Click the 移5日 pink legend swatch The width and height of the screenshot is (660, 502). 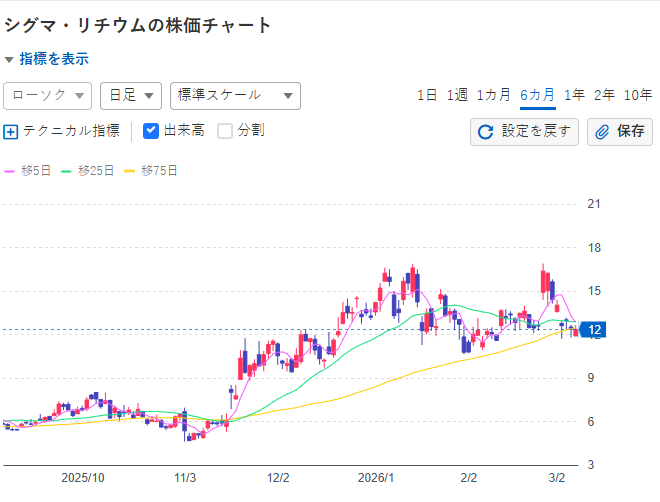tap(9, 171)
